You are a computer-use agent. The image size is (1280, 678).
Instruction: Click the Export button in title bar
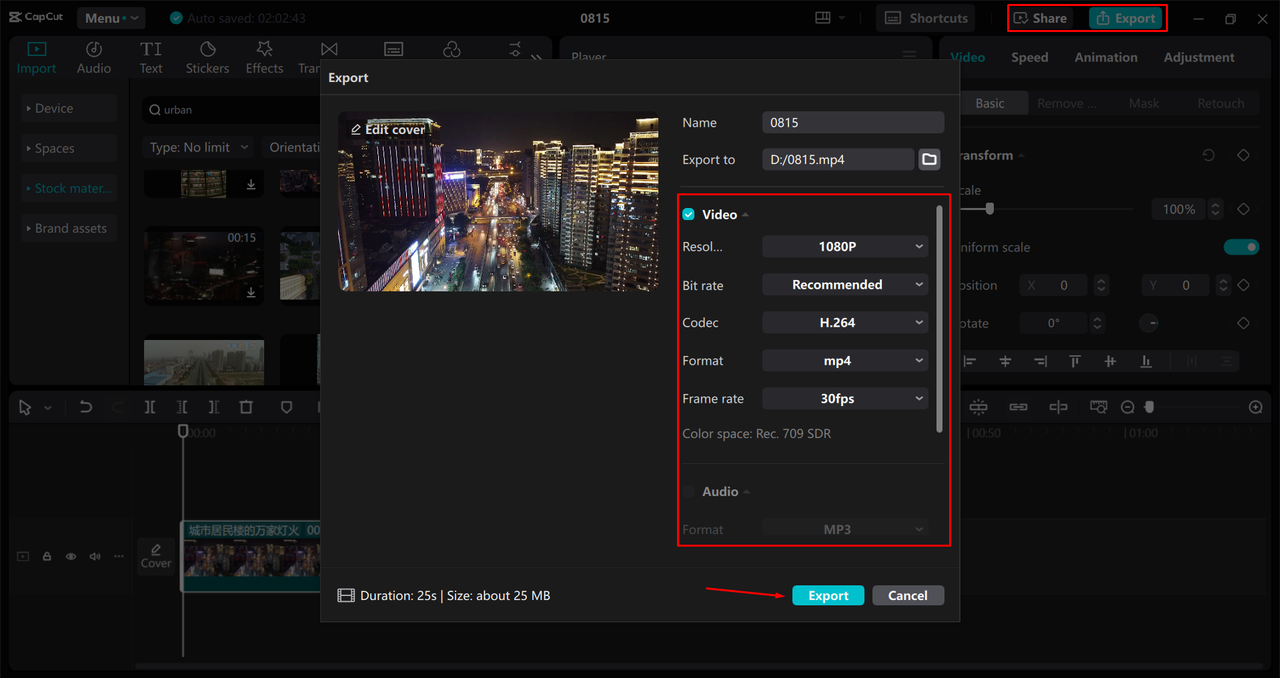pyautogui.click(x=1126, y=18)
